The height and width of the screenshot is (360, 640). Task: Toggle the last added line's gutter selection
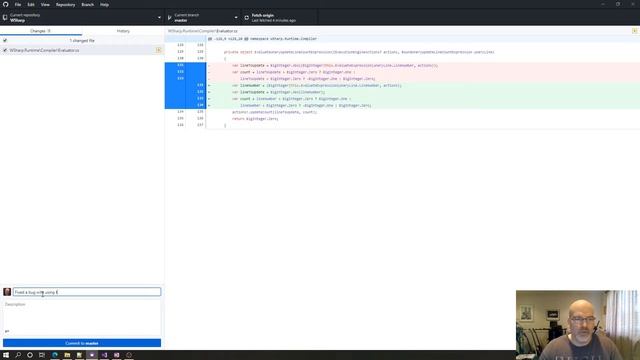185,105
